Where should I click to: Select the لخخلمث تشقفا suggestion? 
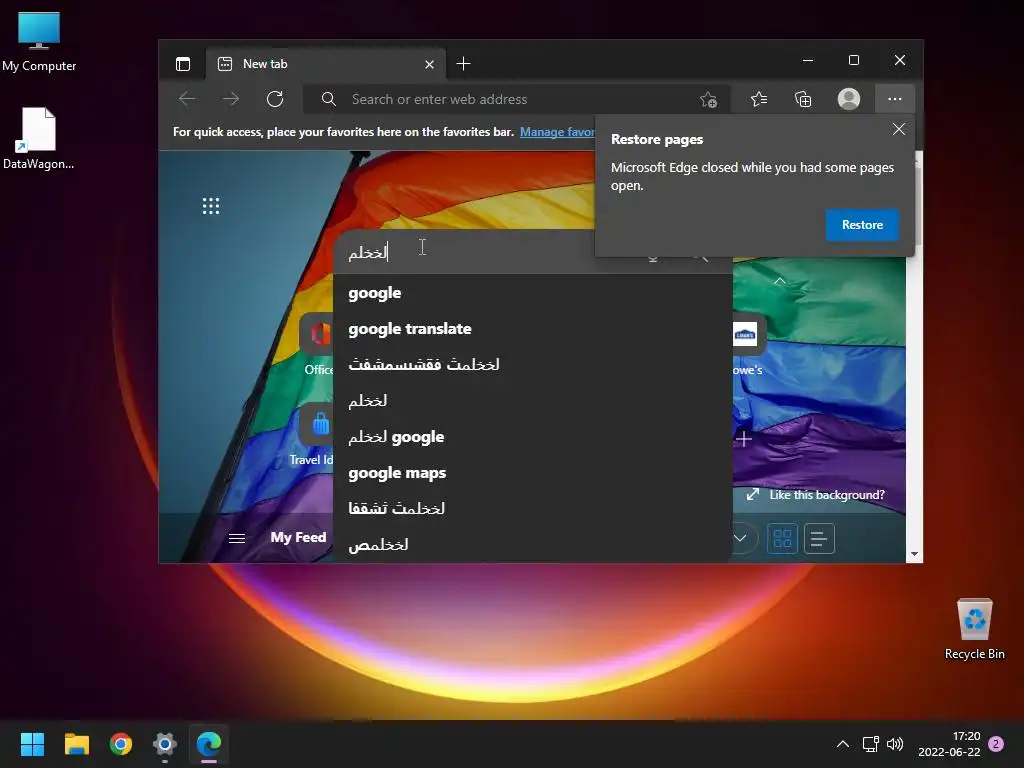click(532, 509)
